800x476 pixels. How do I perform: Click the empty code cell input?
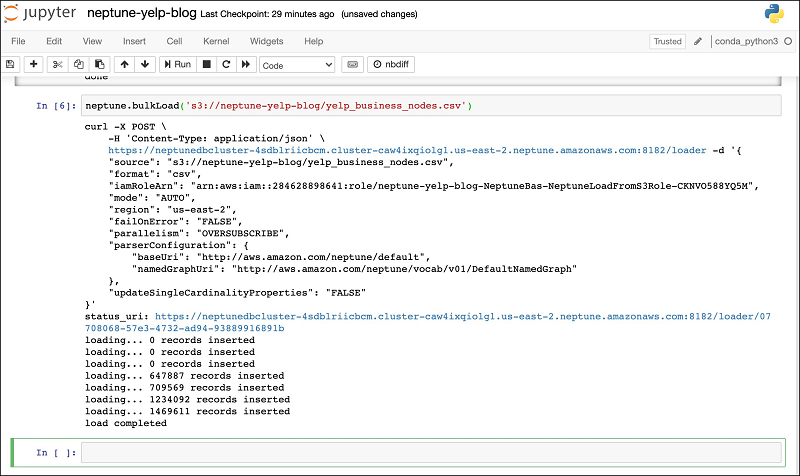(431, 453)
